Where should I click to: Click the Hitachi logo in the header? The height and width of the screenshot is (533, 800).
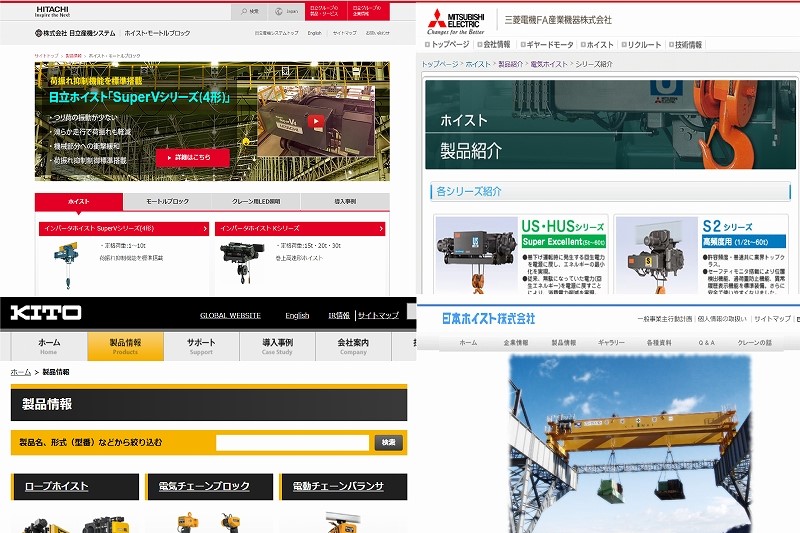tap(52, 11)
